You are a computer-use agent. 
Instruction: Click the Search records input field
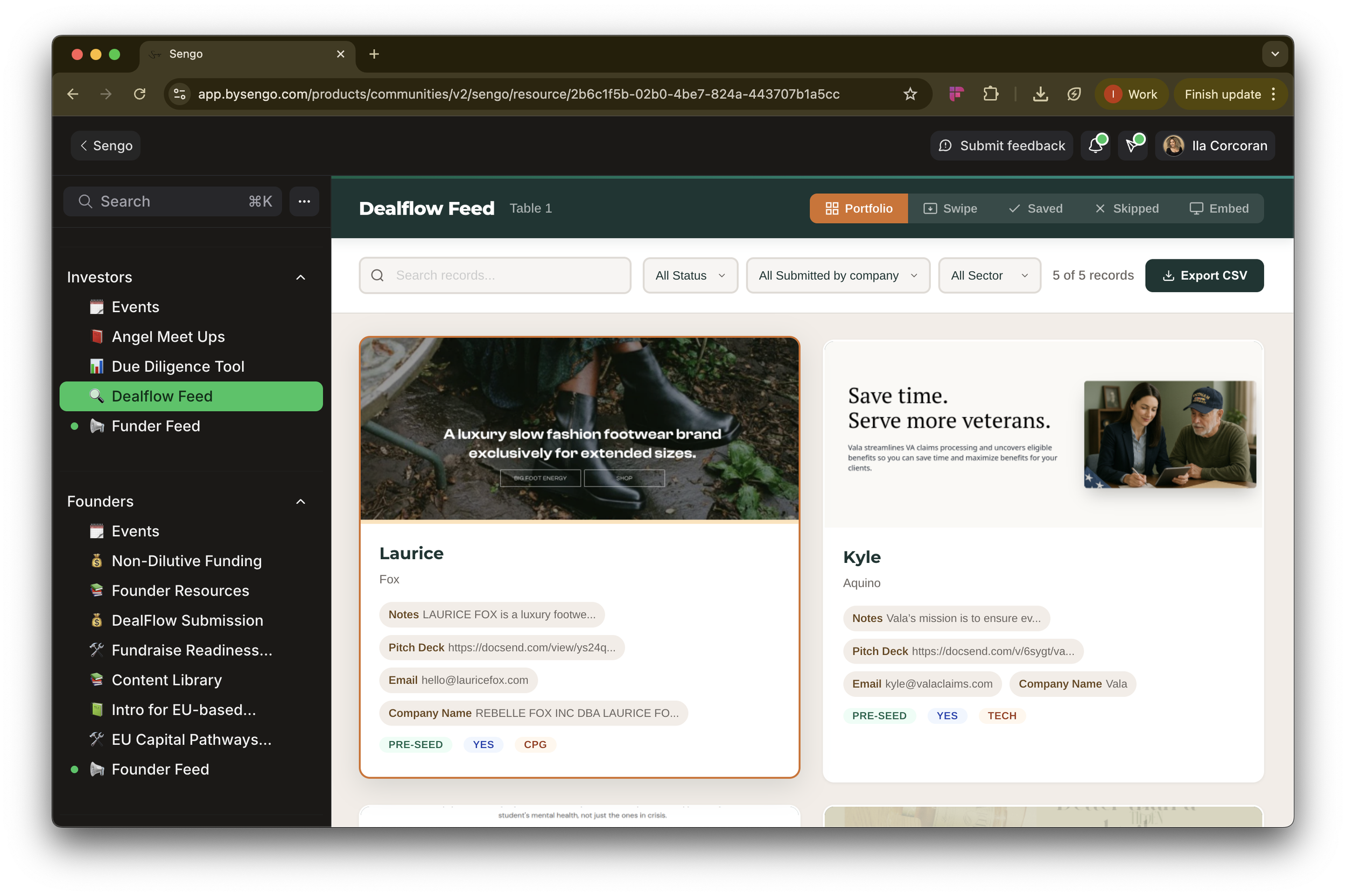coord(503,276)
